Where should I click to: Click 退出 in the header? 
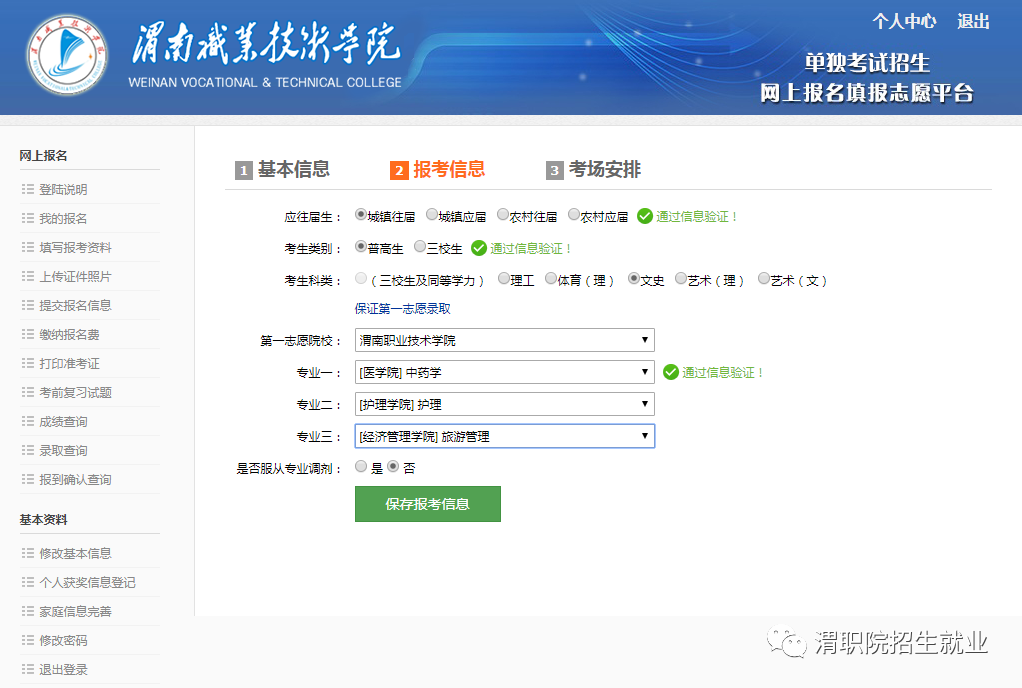pos(973,22)
